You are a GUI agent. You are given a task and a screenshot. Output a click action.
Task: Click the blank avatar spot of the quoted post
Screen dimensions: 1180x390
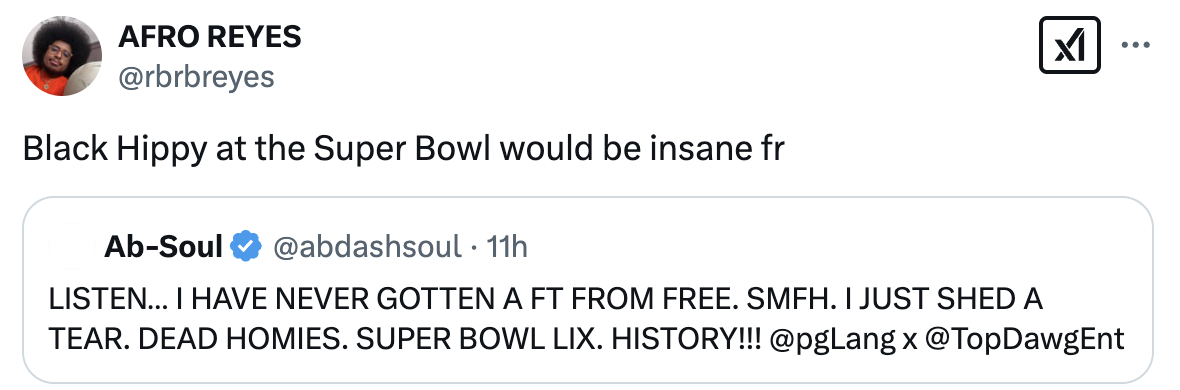coord(68,246)
